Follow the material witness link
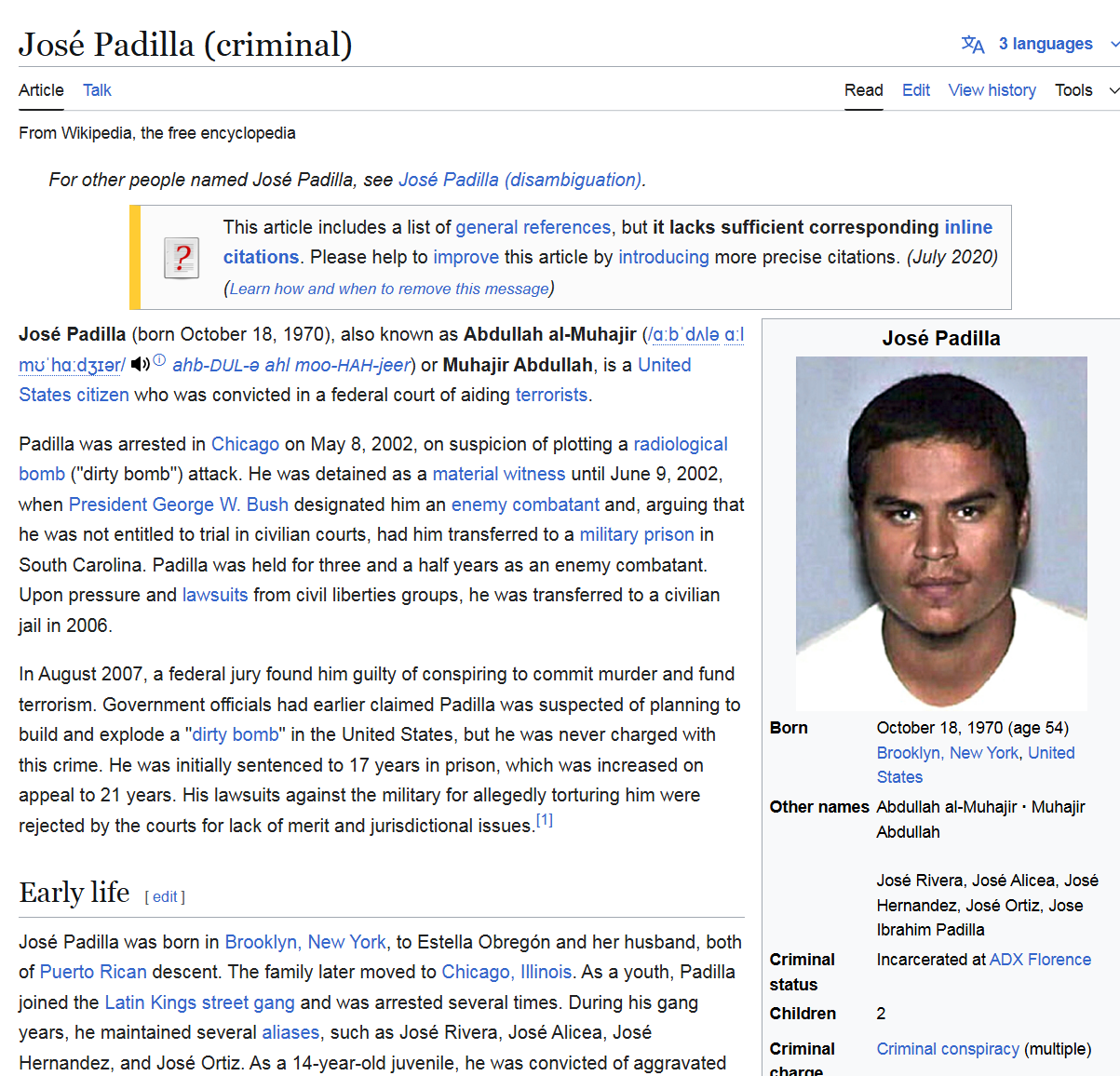Screen dimensions: 1120x1076 (499, 474)
